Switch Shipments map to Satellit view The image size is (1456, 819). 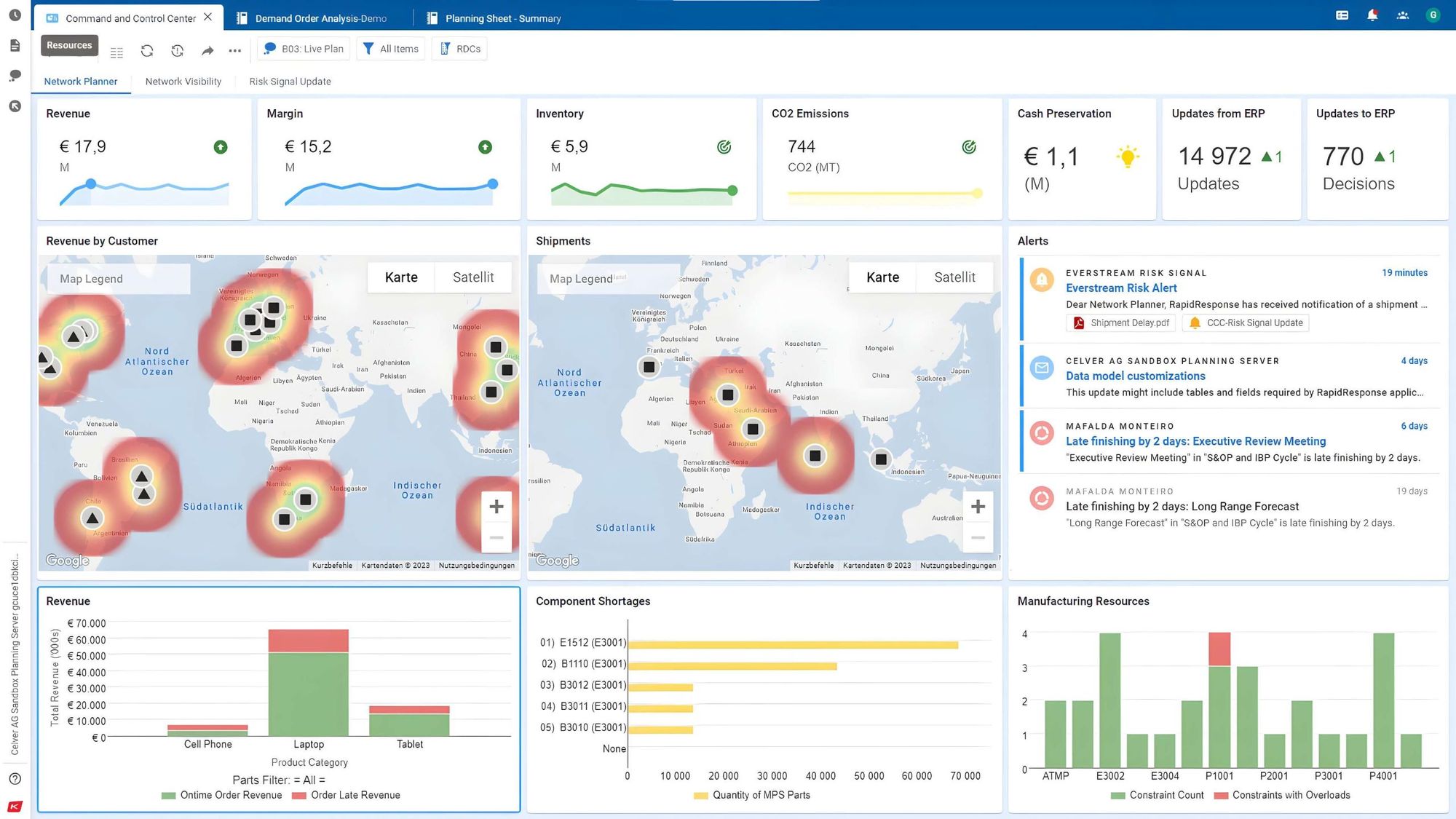click(954, 277)
